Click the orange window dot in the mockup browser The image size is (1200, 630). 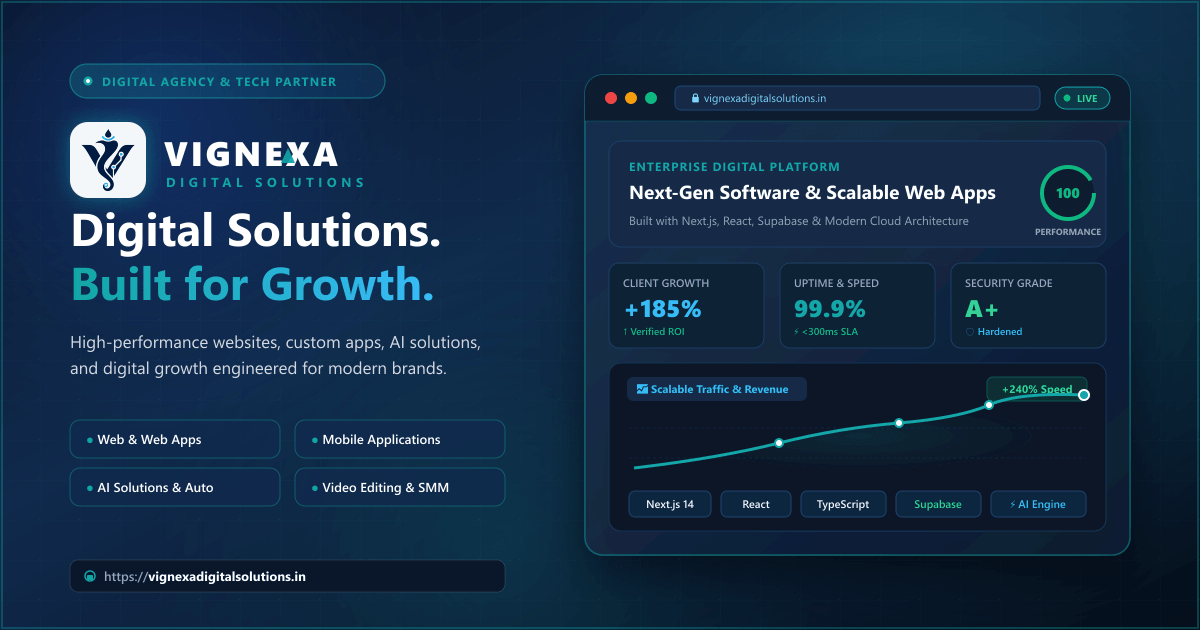[x=631, y=98]
